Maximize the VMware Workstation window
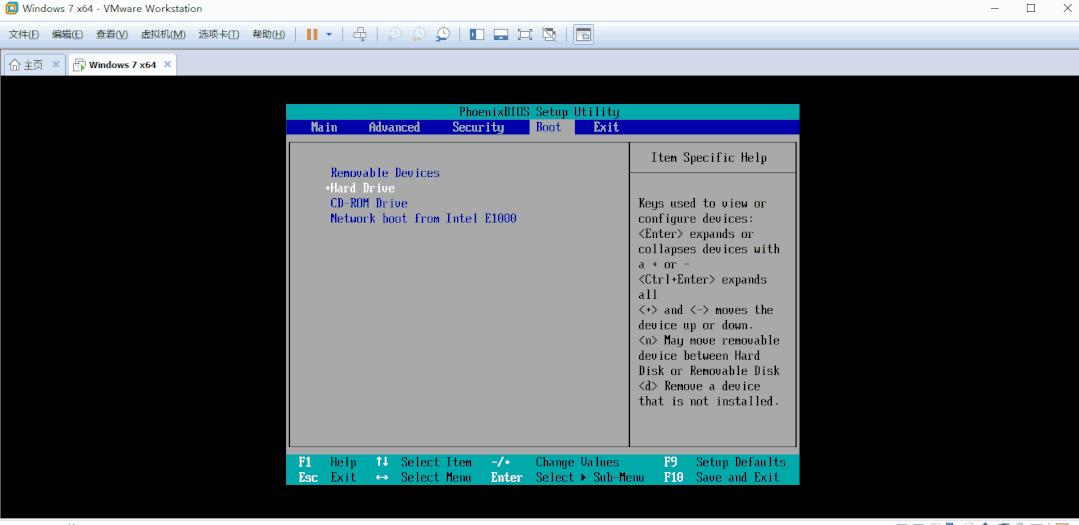The image size is (1079, 525). pyautogui.click(x=1031, y=8)
